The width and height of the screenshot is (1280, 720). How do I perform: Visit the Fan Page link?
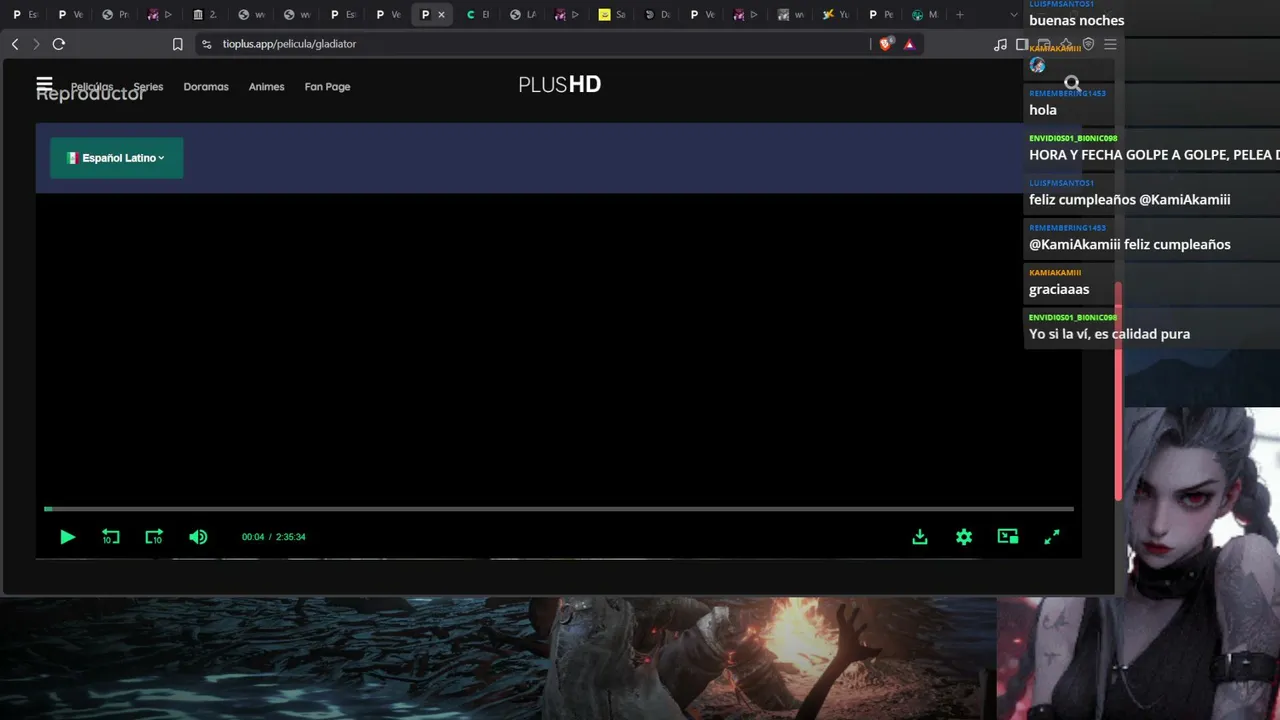pyautogui.click(x=327, y=87)
